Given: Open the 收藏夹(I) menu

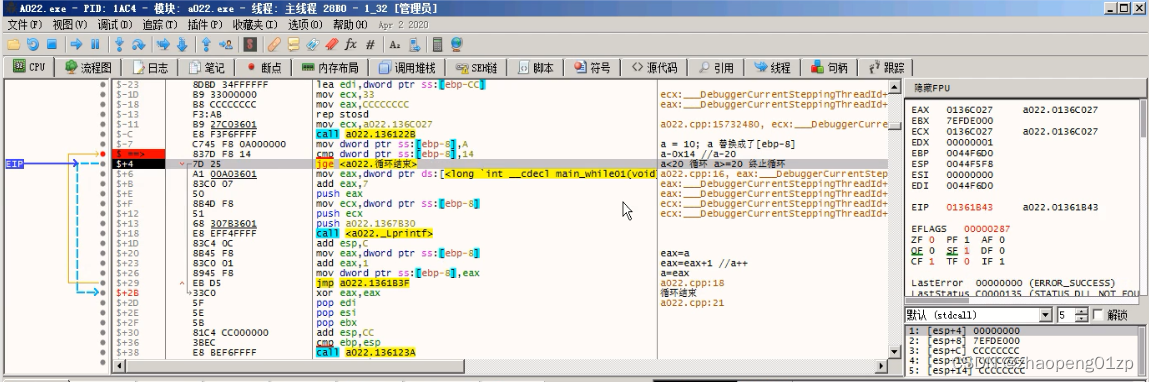Looking at the screenshot, I should 255,24.
